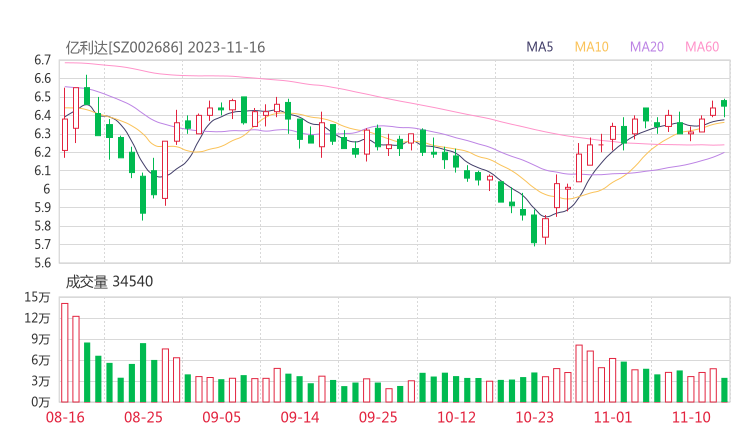Toggle the MA20 legend label
This screenshot has width=740, height=440.
tap(647, 47)
